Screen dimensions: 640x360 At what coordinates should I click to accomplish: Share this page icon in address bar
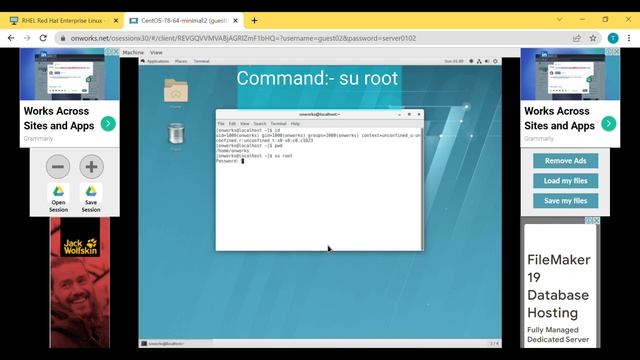click(x=577, y=38)
